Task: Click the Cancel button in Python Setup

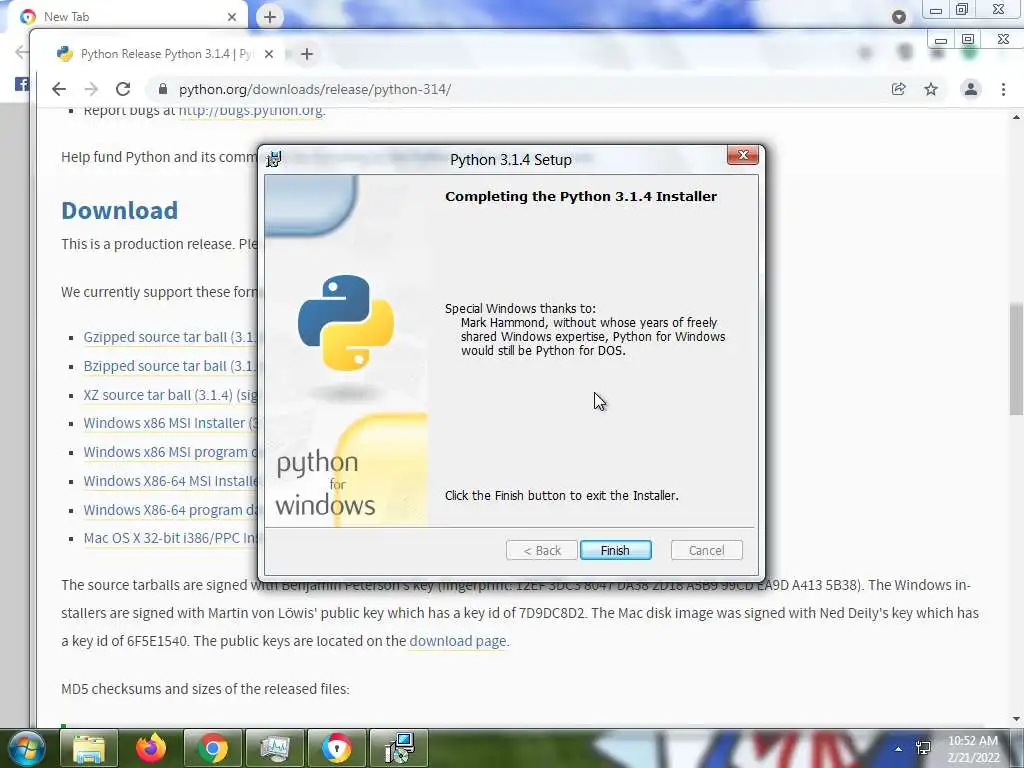Action: 706,550
